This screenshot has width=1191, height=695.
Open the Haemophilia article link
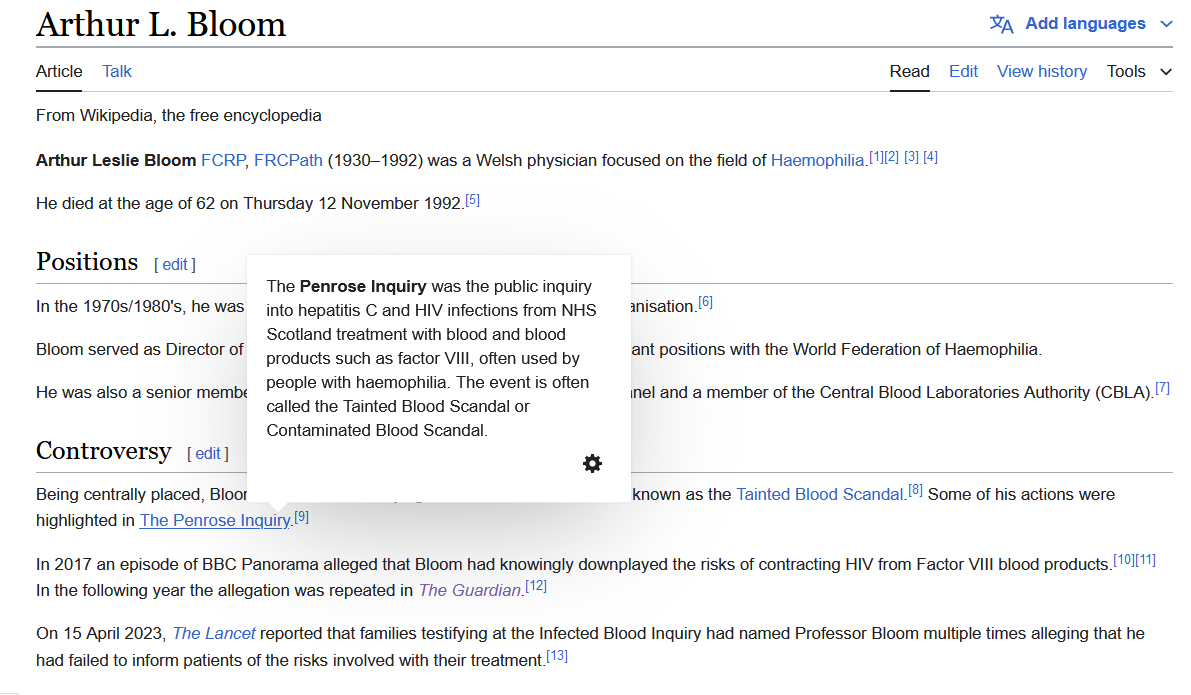coord(817,159)
